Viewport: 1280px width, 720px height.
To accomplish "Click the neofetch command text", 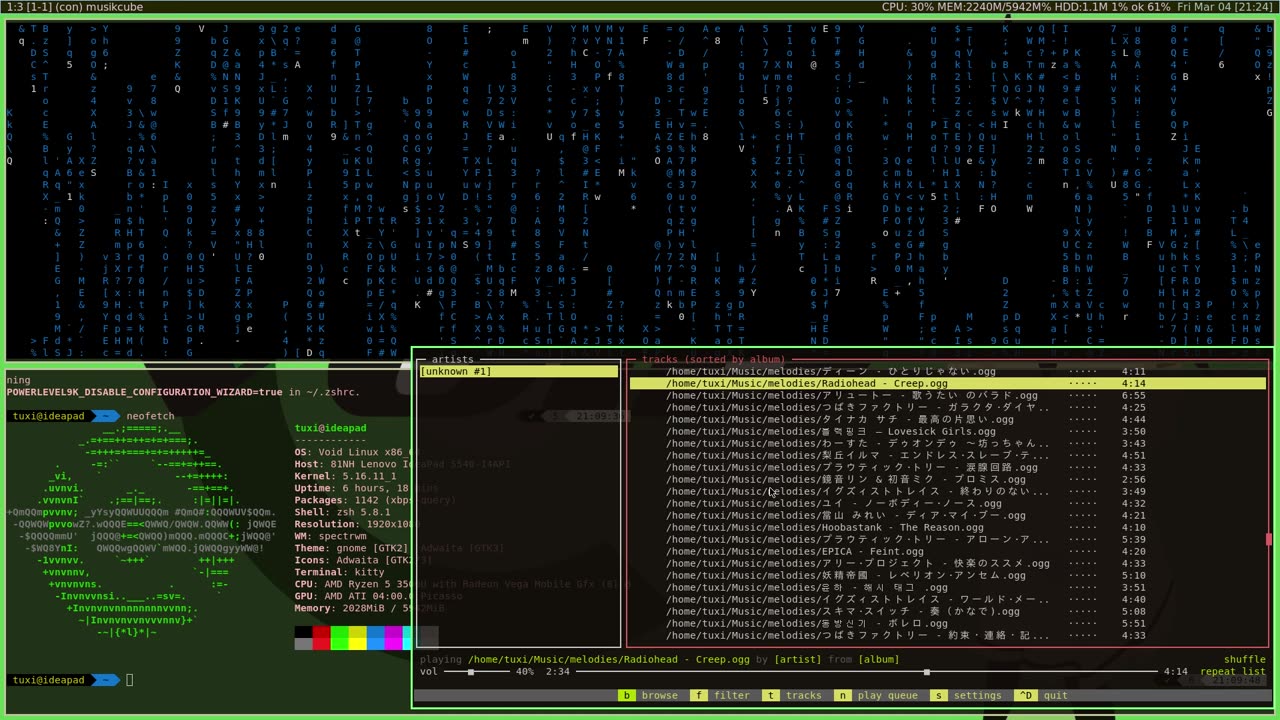I will pyautogui.click(x=150, y=416).
